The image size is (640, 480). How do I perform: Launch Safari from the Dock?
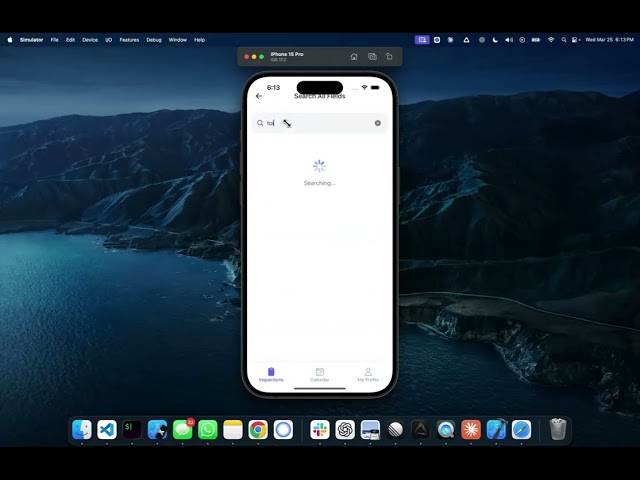[x=522, y=429]
